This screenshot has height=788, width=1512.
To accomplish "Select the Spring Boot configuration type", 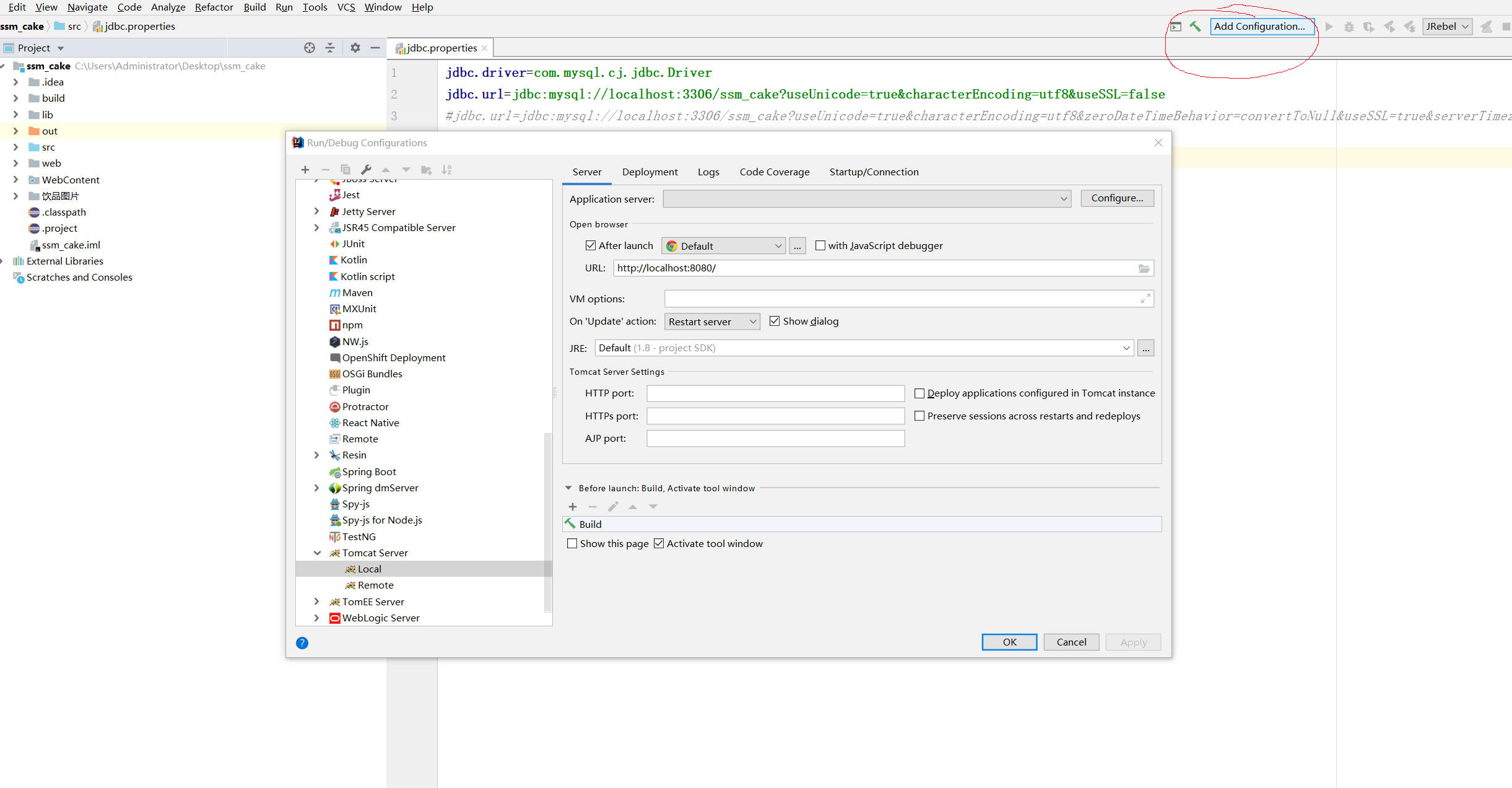I will 369,471.
